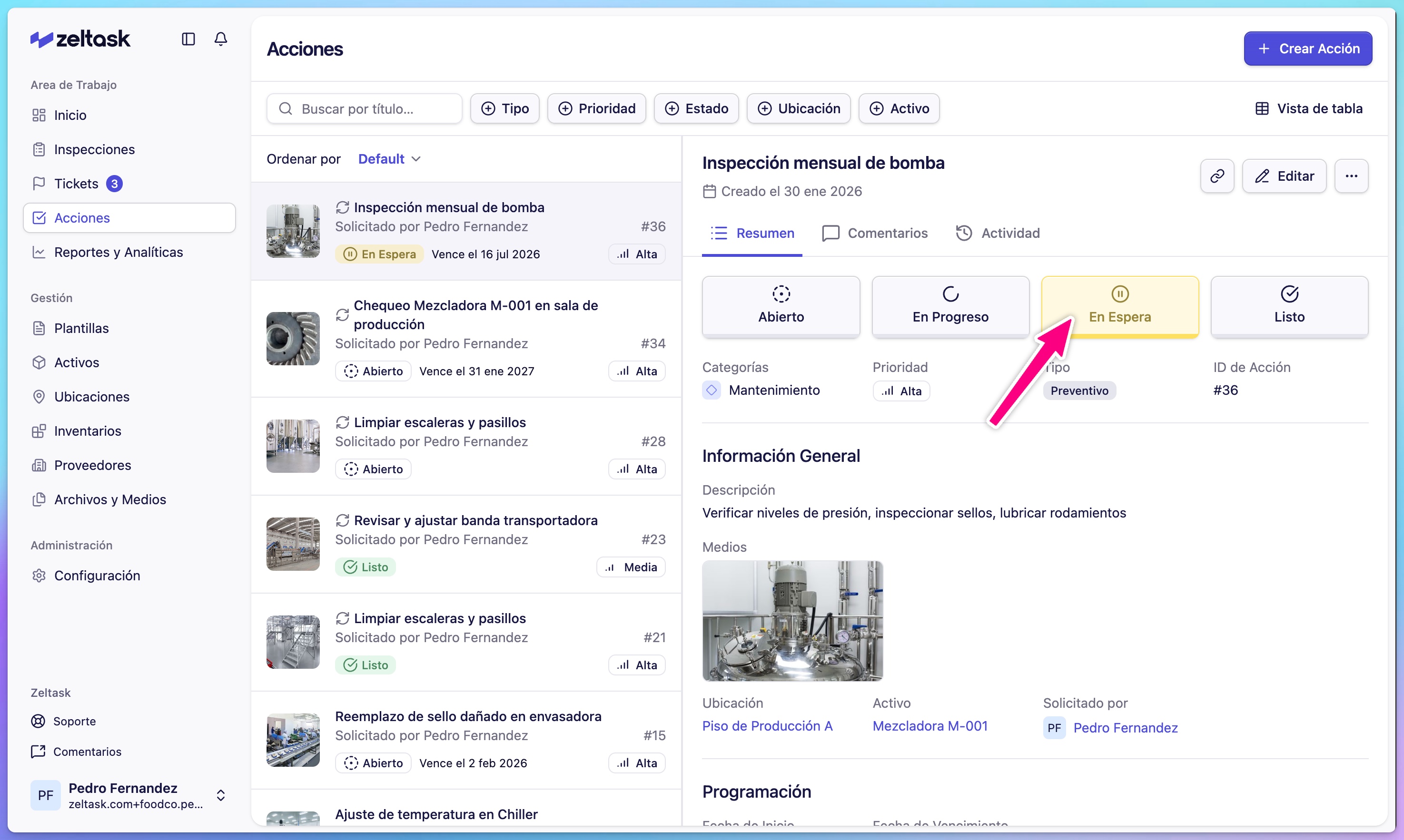
Task: Mark the action as Listo
Action: [1289, 306]
